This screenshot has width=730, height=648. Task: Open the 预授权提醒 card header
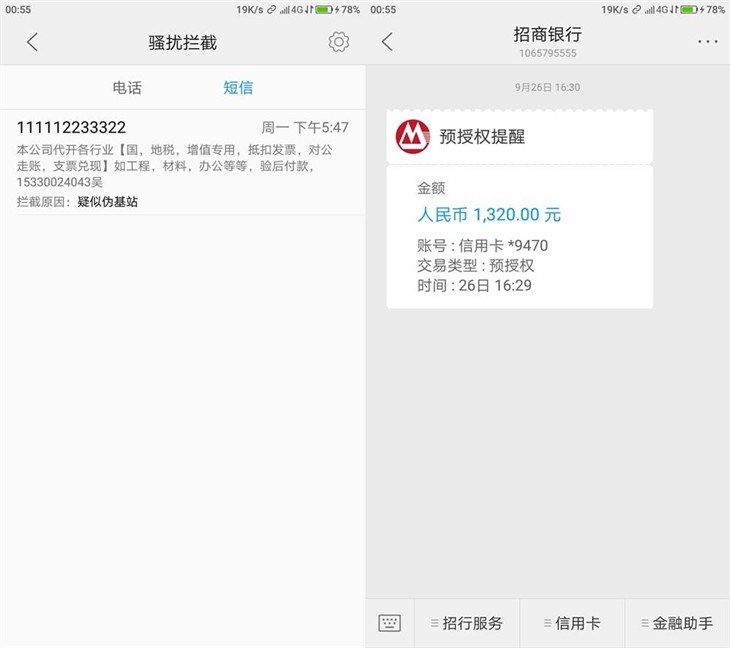click(520, 137)
